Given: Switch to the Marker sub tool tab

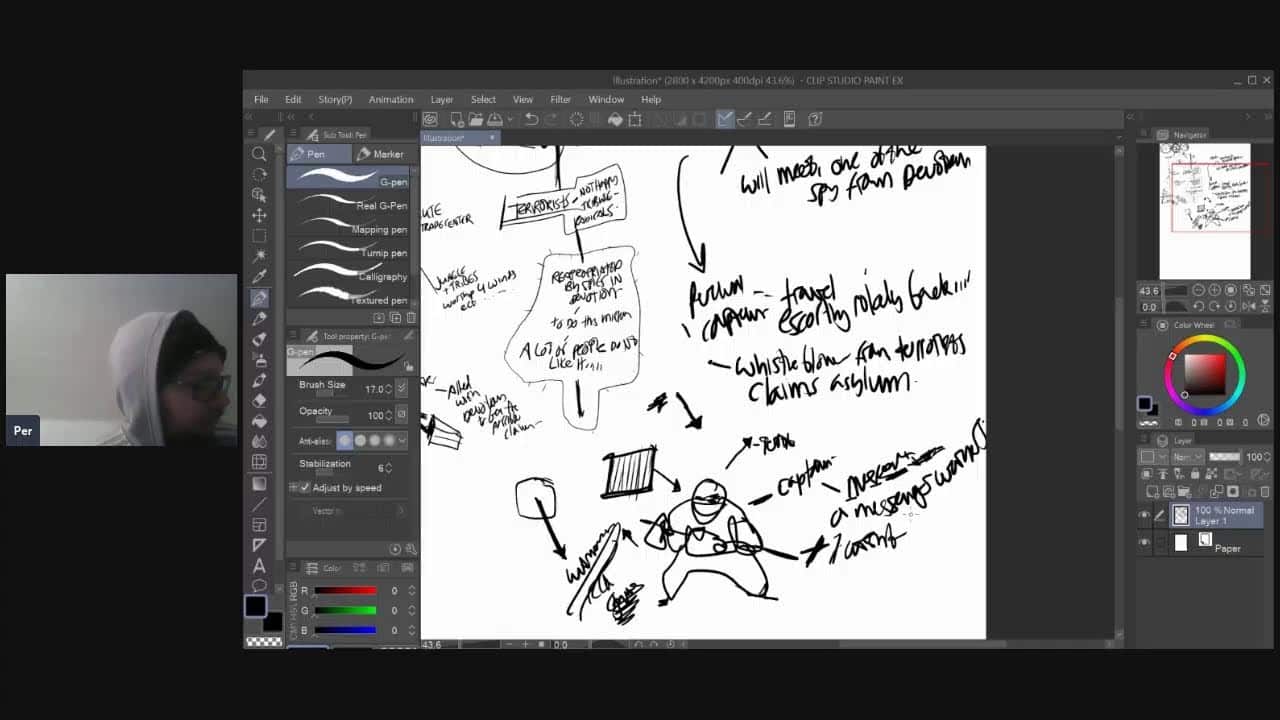Looking at the screenshot, I should tap(380, 154).
